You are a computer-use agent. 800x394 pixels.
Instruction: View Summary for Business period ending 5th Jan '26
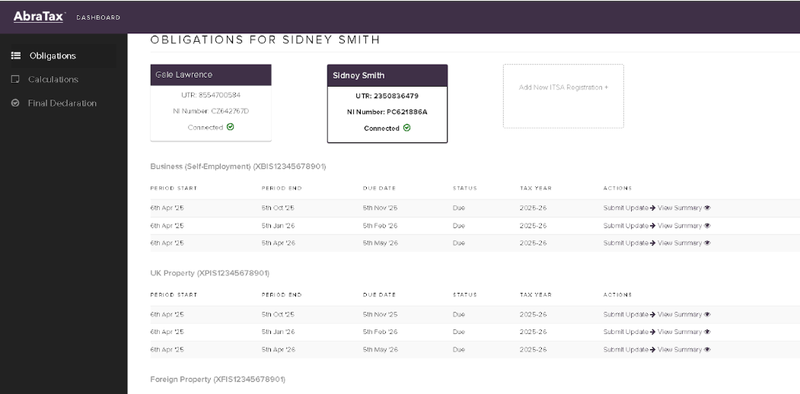point(684,226)
